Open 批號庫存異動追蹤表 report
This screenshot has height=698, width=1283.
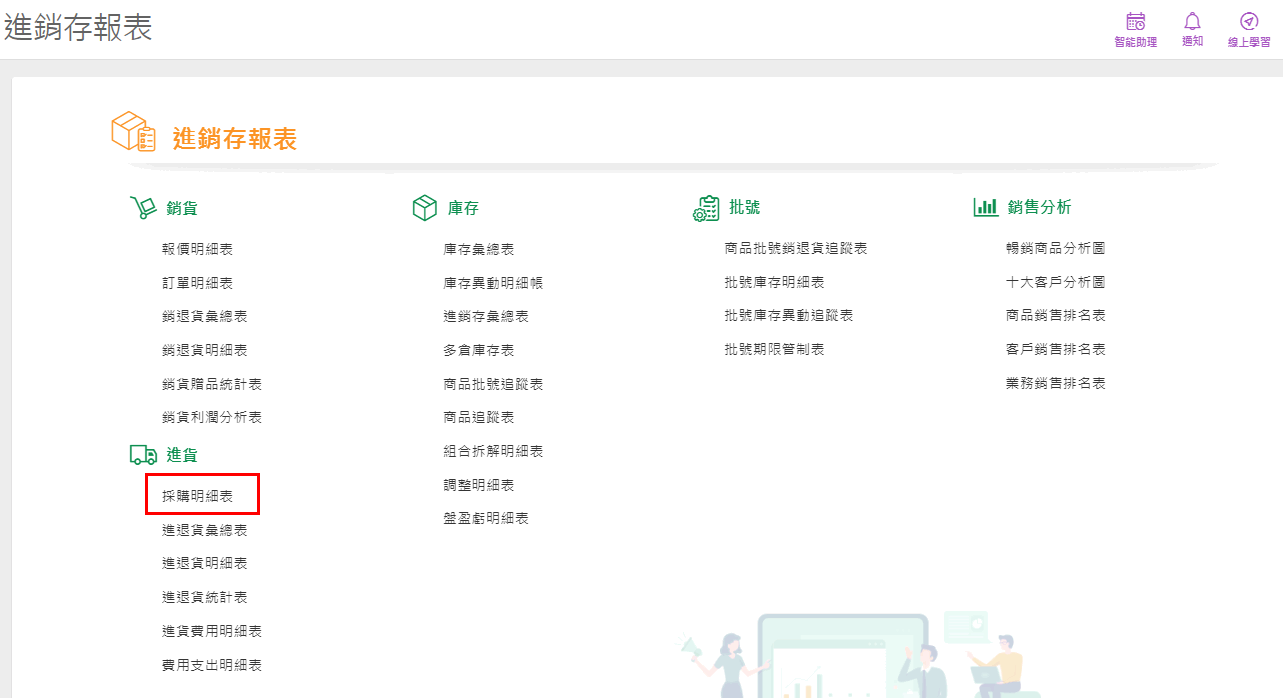coord(789,315)
